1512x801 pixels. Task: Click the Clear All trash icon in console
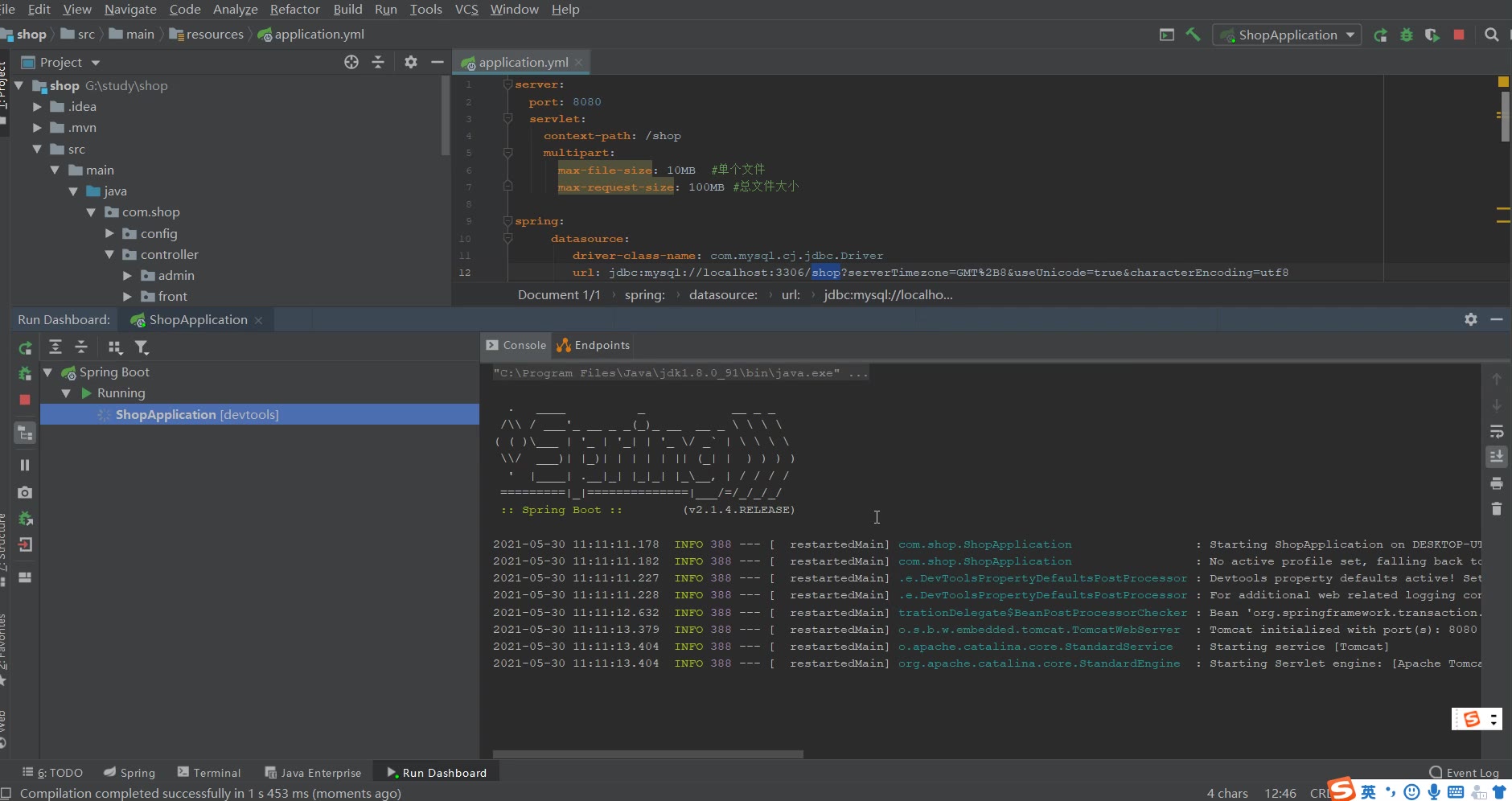[1497, 509]
